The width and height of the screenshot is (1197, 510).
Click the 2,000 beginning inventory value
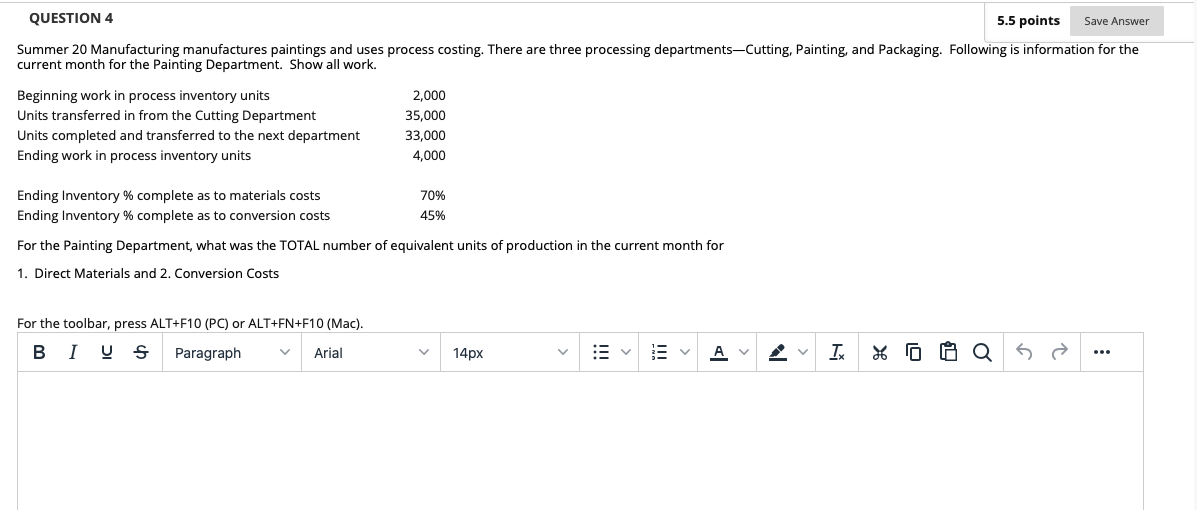pyautogui.click(x=429, y=96)
